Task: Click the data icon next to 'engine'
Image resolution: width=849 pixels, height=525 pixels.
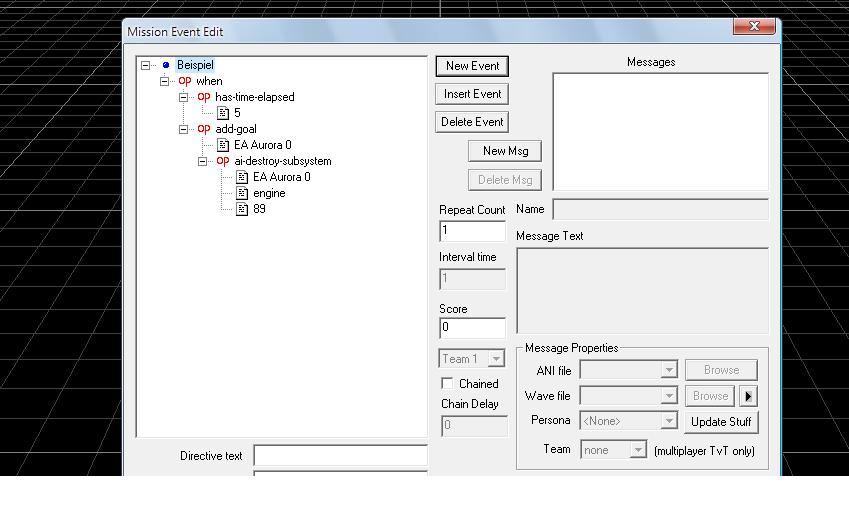Action: click(x=242, y=193)
